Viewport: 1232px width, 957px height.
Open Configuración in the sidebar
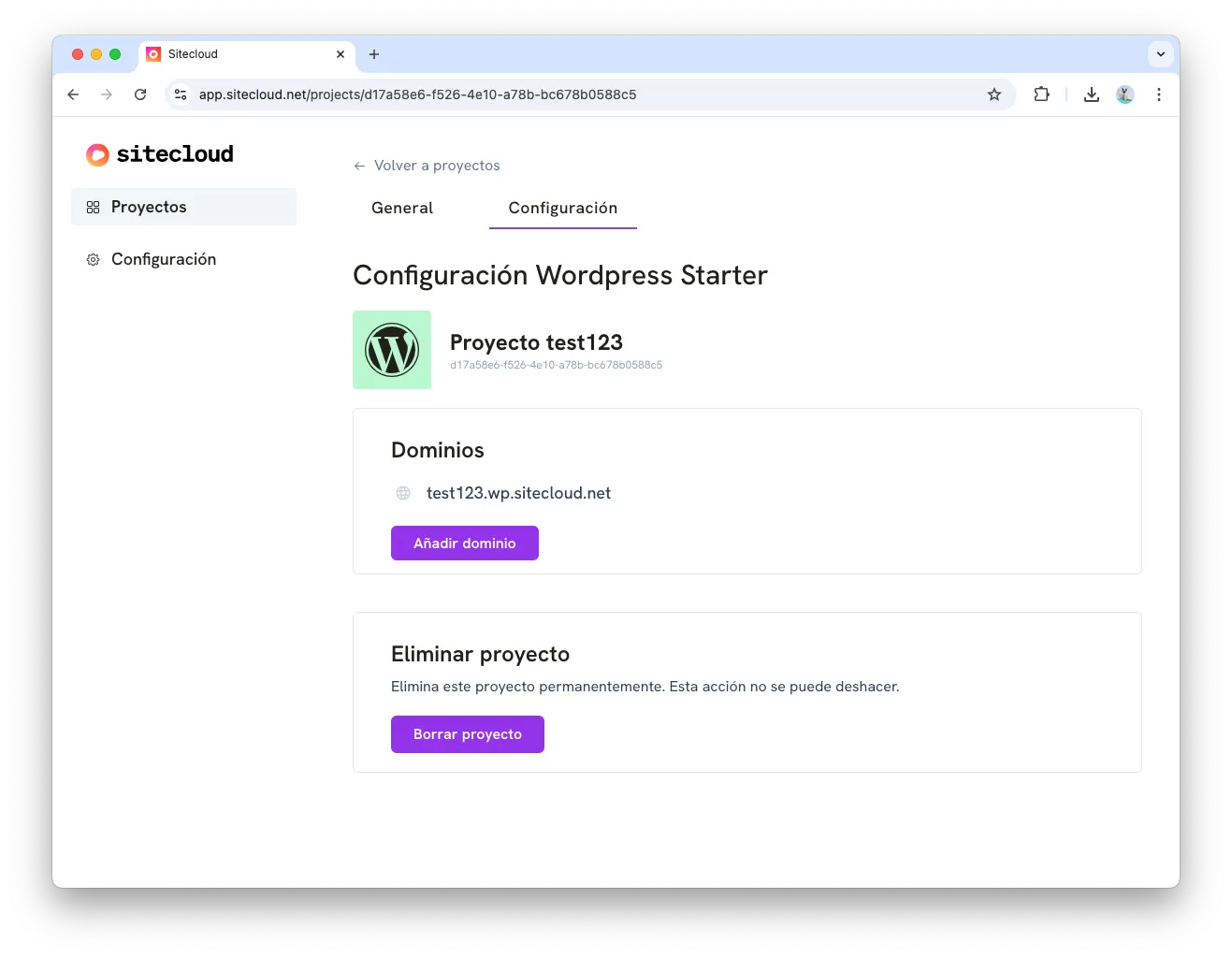pos(164,259)
